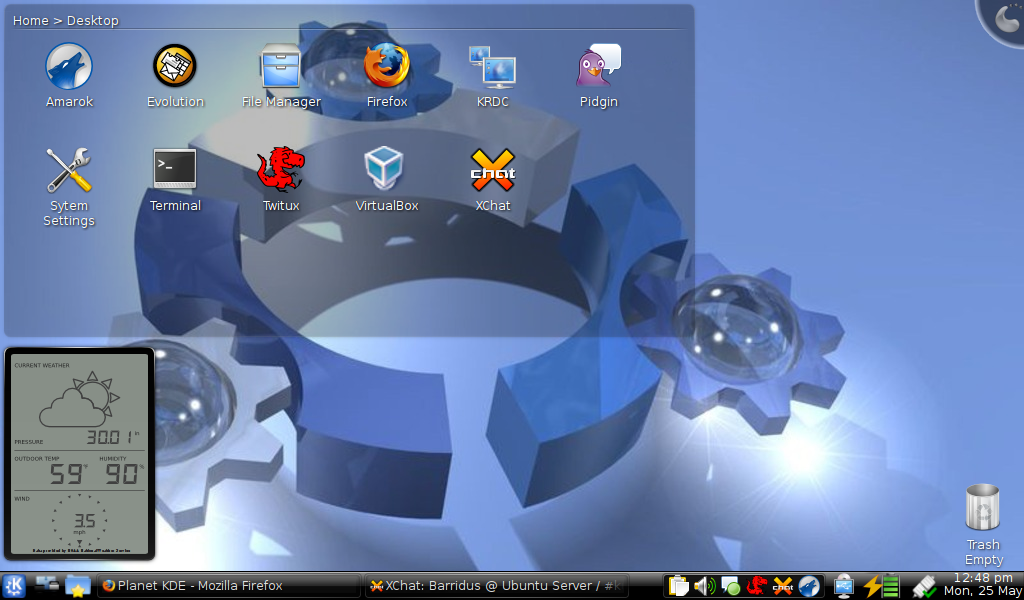1024x600 pixels.
Task: Launch the Terminal icon
Action: click(175, 171)
